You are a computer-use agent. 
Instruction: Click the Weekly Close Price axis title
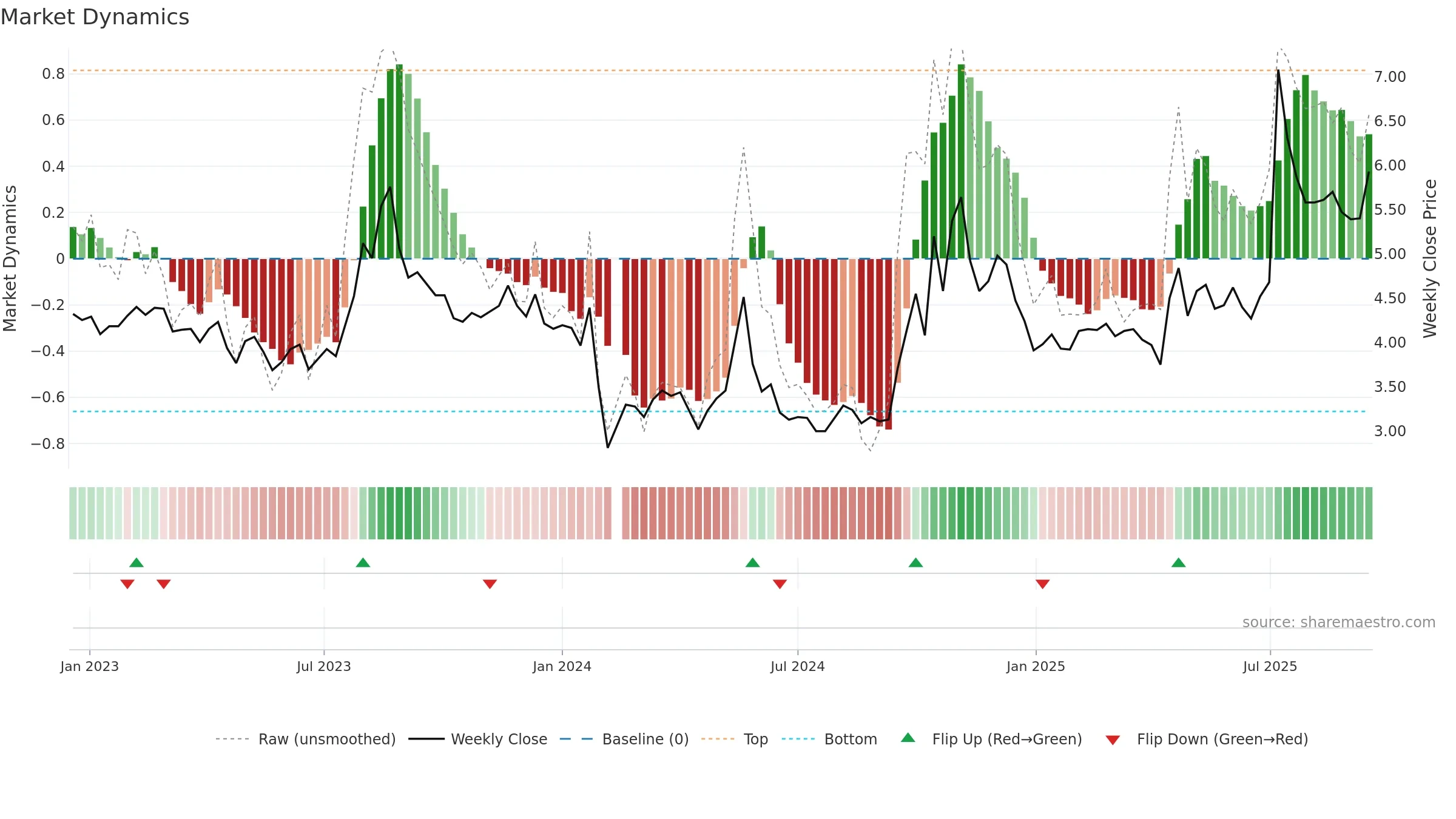click(x=1430, y=258)
